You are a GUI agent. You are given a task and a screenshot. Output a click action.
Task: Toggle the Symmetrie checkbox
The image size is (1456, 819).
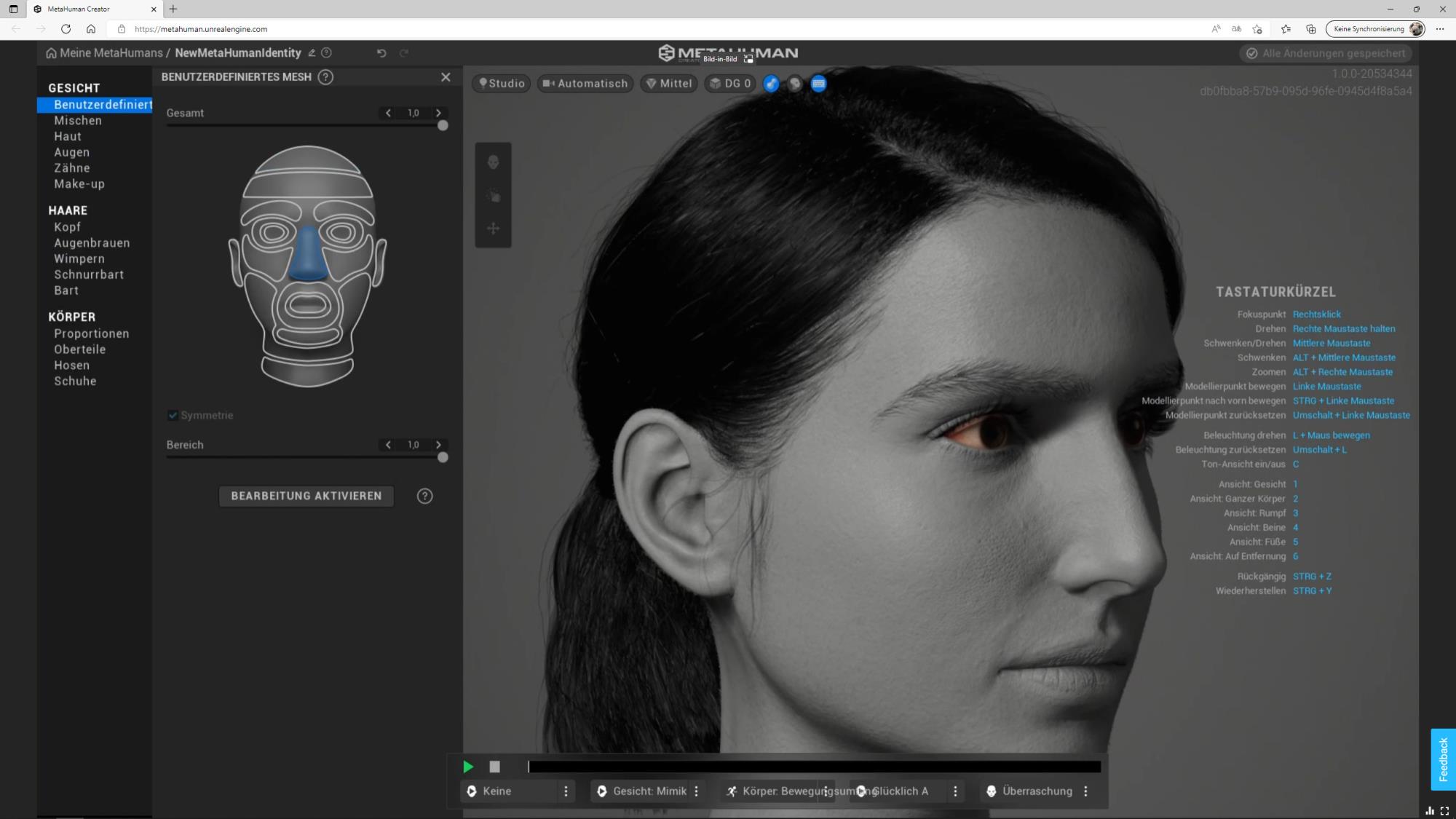(x=173, y=415)
